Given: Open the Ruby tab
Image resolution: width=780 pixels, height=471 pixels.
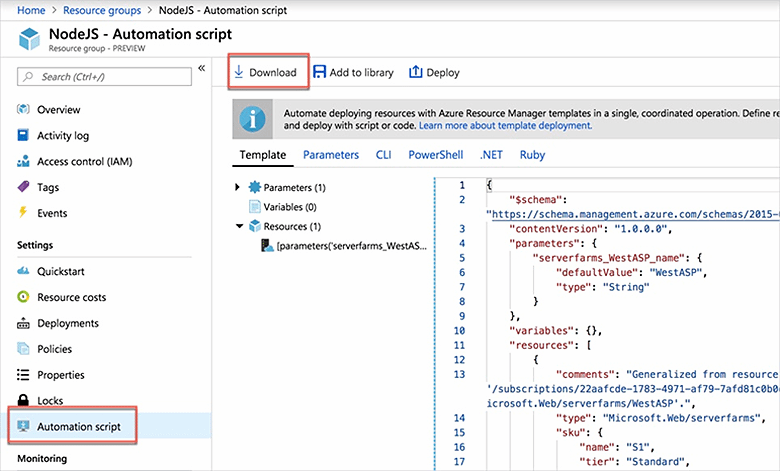Looking at the screenshot, I should pos(532,155).
